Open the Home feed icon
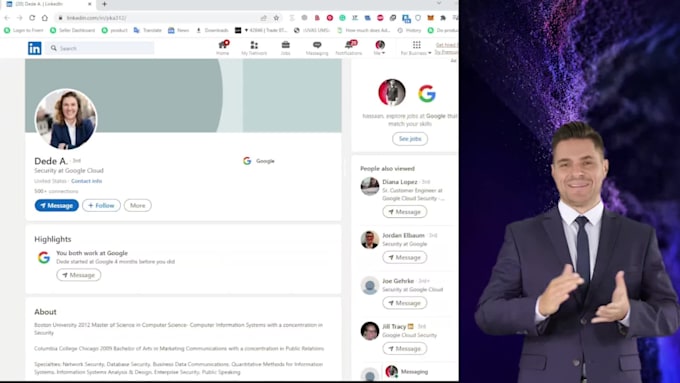680x383 pixels. click(223, 48)
